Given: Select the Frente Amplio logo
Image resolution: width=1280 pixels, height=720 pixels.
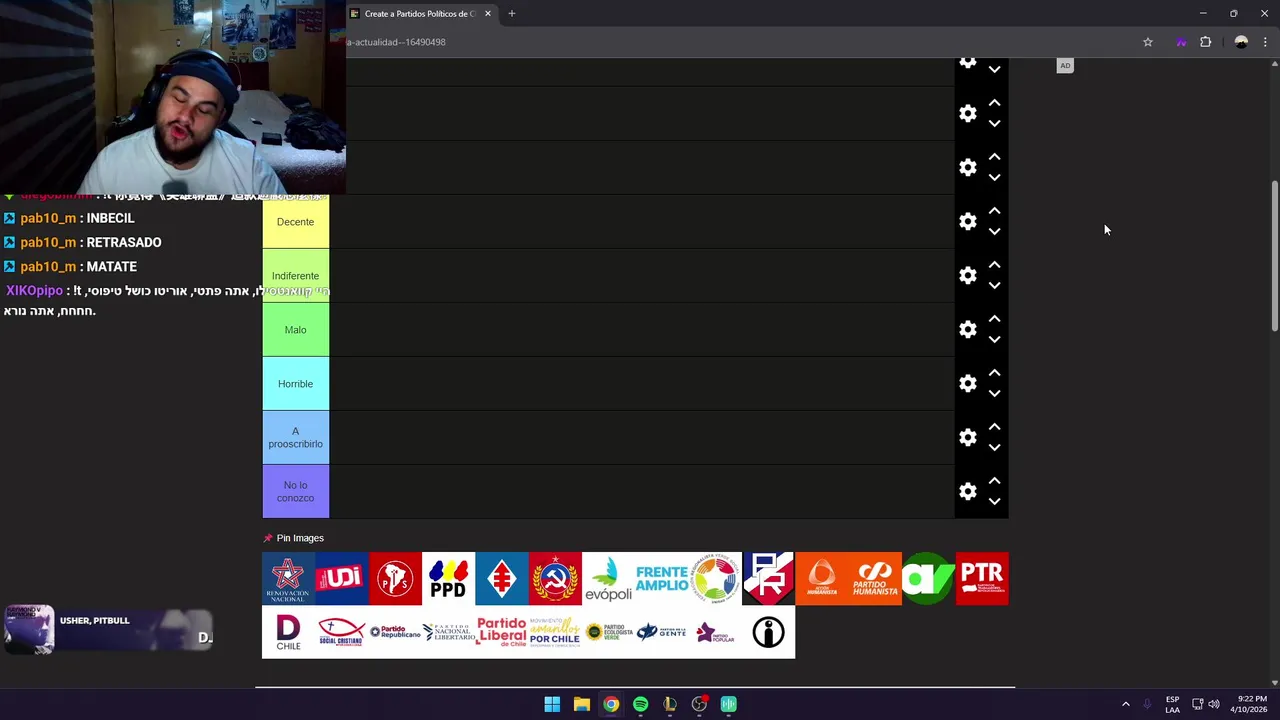Looking at the screenshot, I should coord(661,579).
